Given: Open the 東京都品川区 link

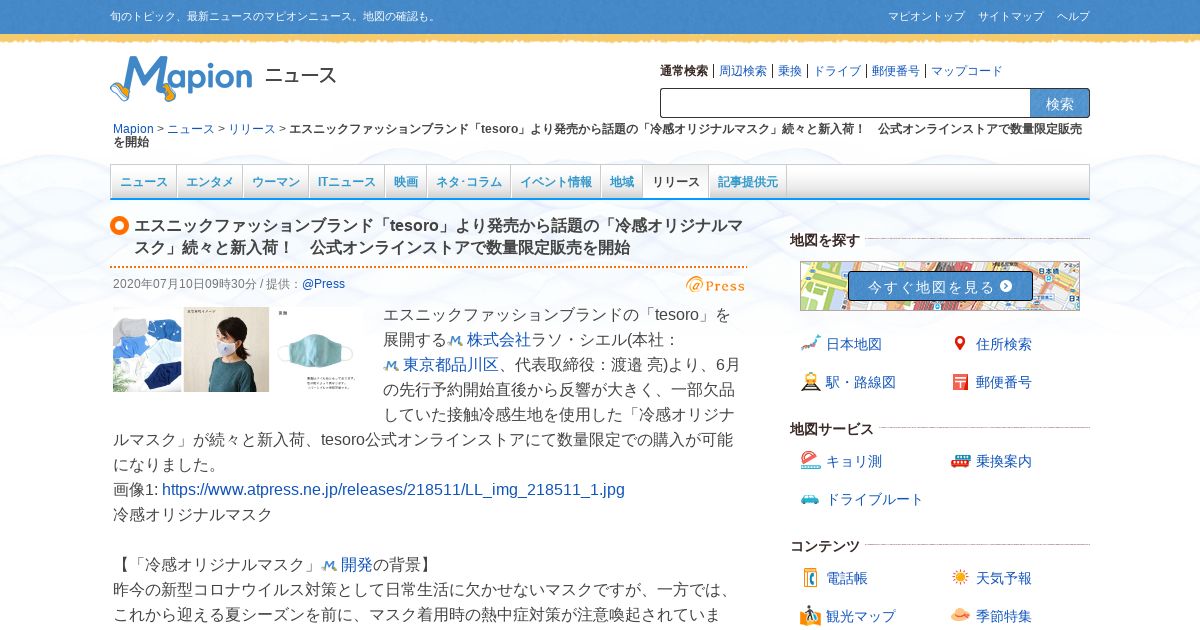Looking at the screenshot, I should (x=451, y=365).
